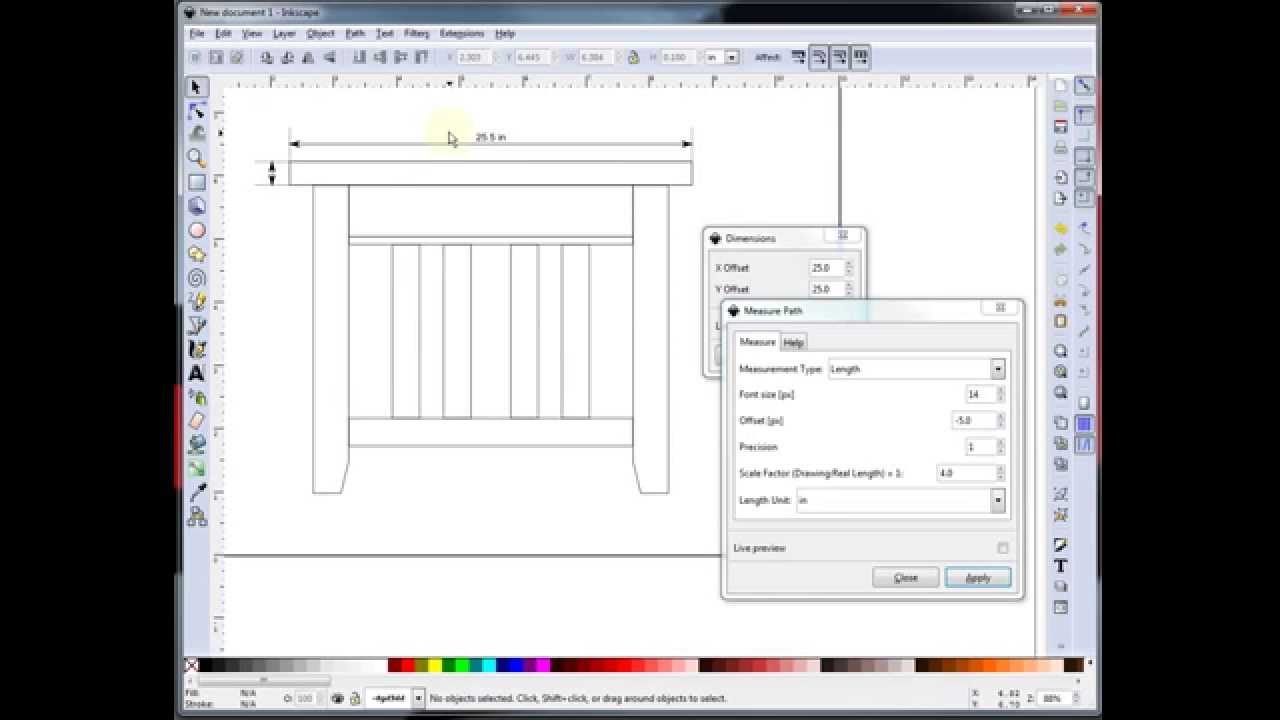Screen dimensions: 1280x720
Task: Toggle the width-height lock ratio
Action: (x=633, y=58)
